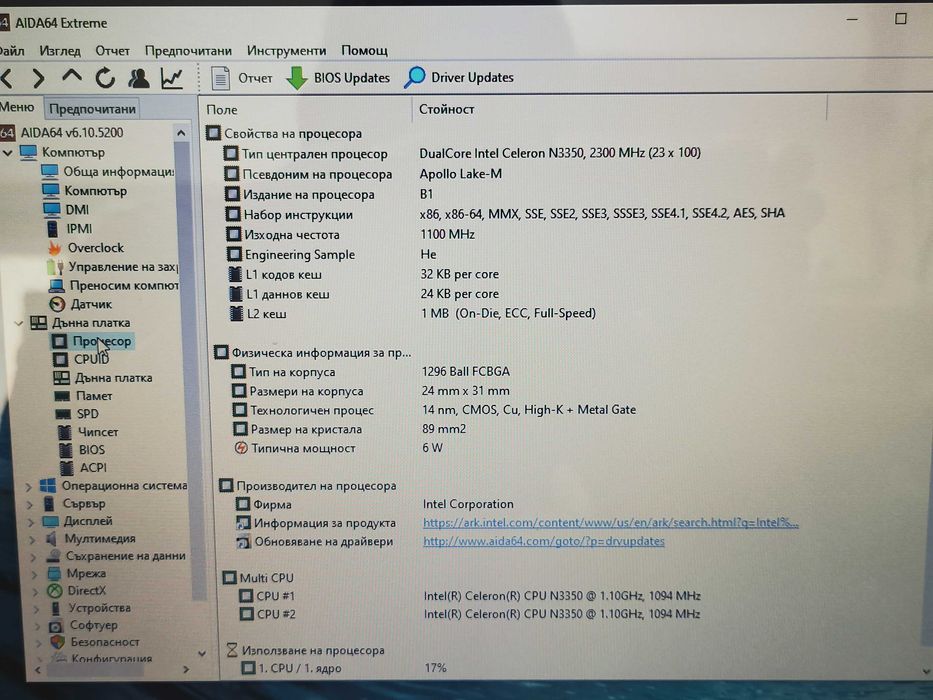Expand the Дисплей tree node
The image size is (933, 700).
(30, 523)
